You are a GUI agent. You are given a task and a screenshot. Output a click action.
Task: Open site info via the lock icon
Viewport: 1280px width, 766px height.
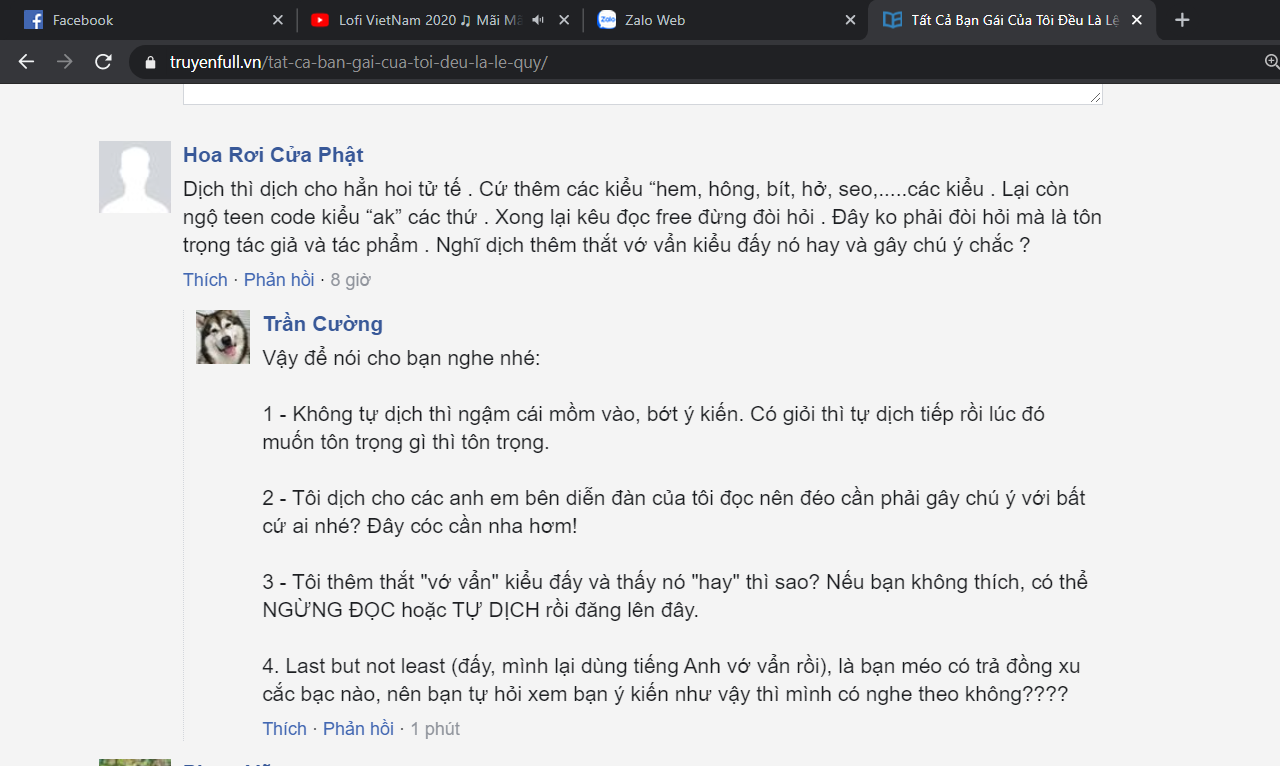point(152,62)
